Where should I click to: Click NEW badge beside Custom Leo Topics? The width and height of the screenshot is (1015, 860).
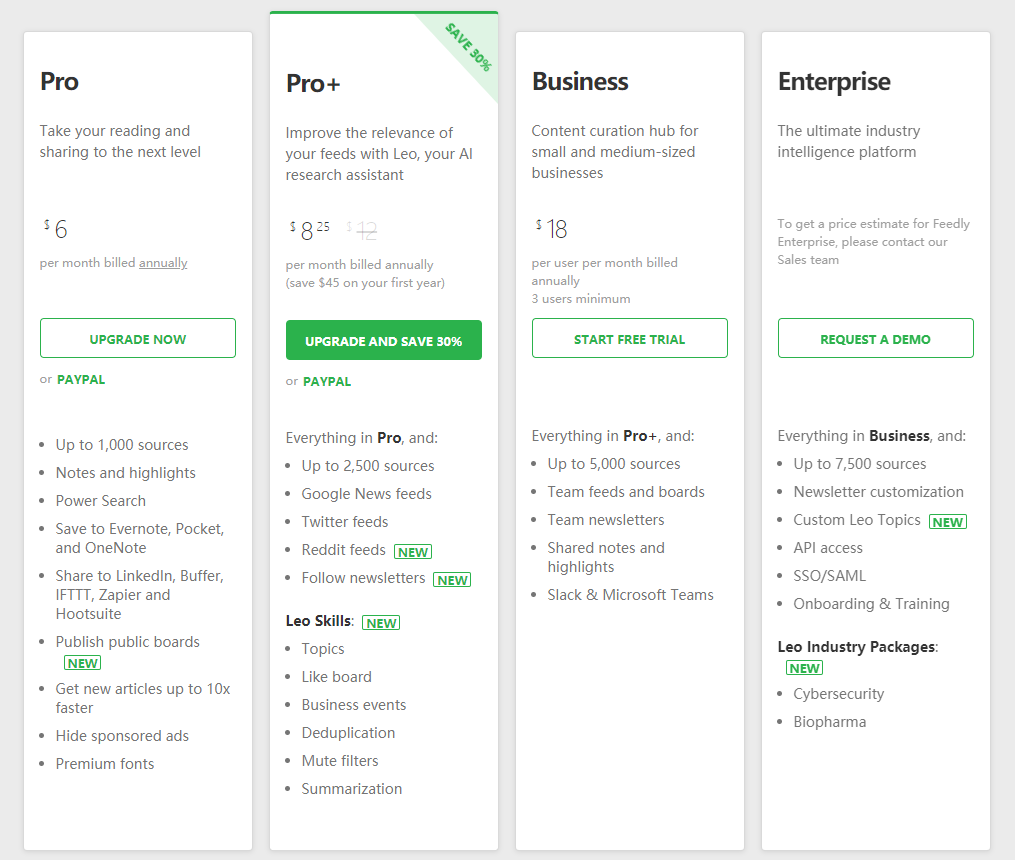point(947,522)
